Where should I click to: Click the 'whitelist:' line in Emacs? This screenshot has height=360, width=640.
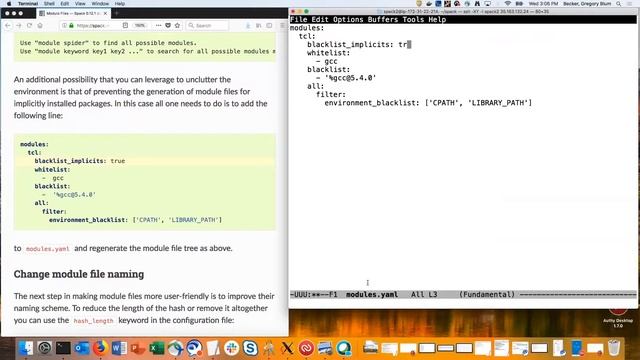click(329, 53)
